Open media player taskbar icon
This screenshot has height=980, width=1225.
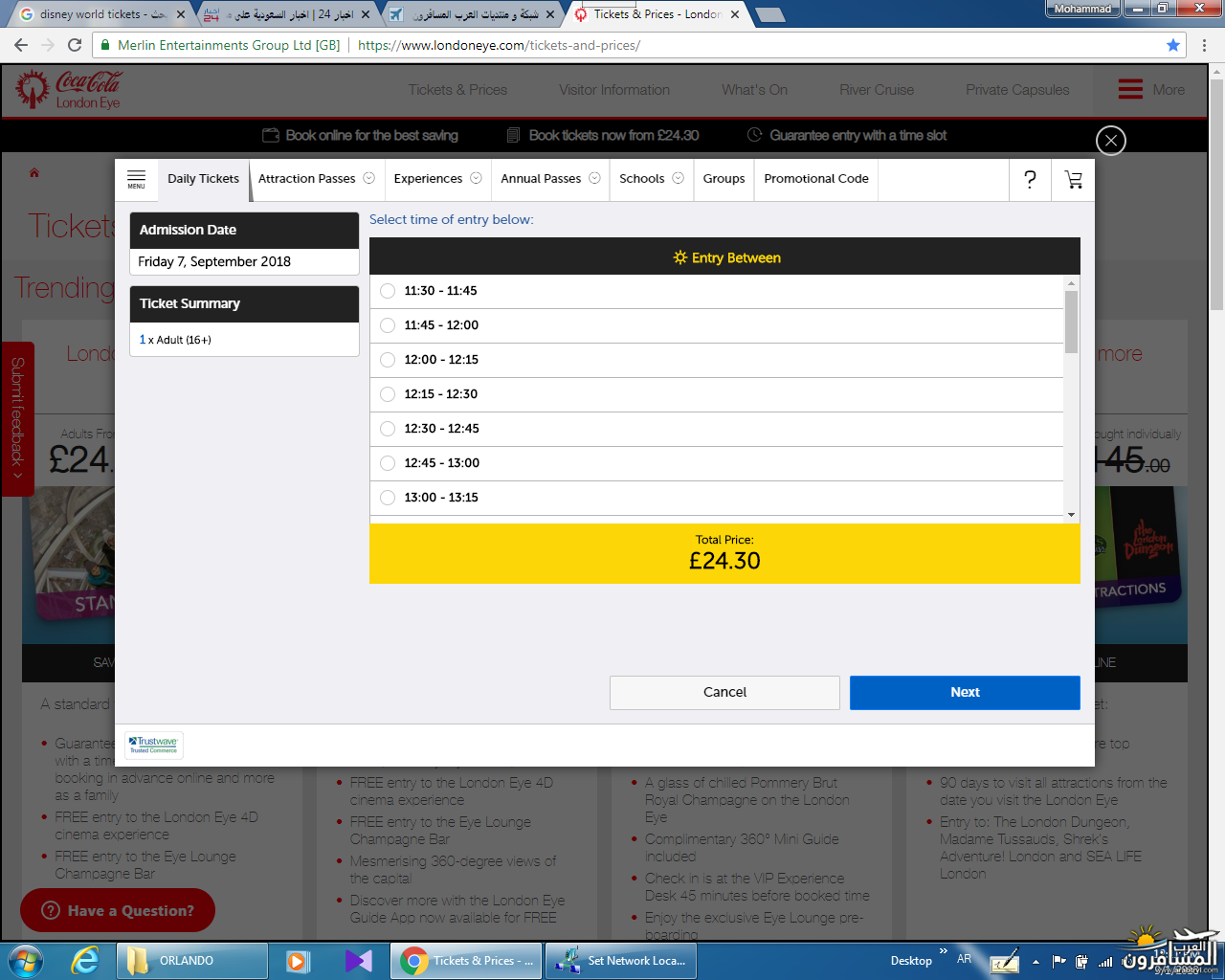click(298, 960)
